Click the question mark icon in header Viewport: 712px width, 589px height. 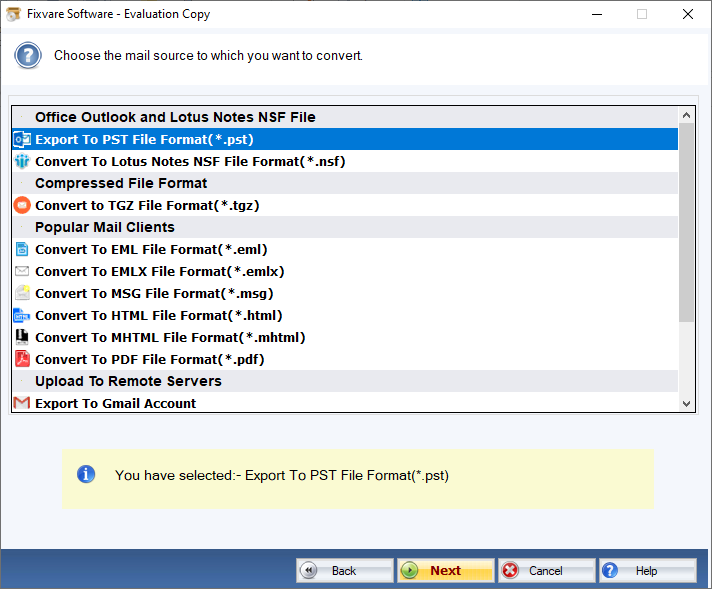pos(28,55)
